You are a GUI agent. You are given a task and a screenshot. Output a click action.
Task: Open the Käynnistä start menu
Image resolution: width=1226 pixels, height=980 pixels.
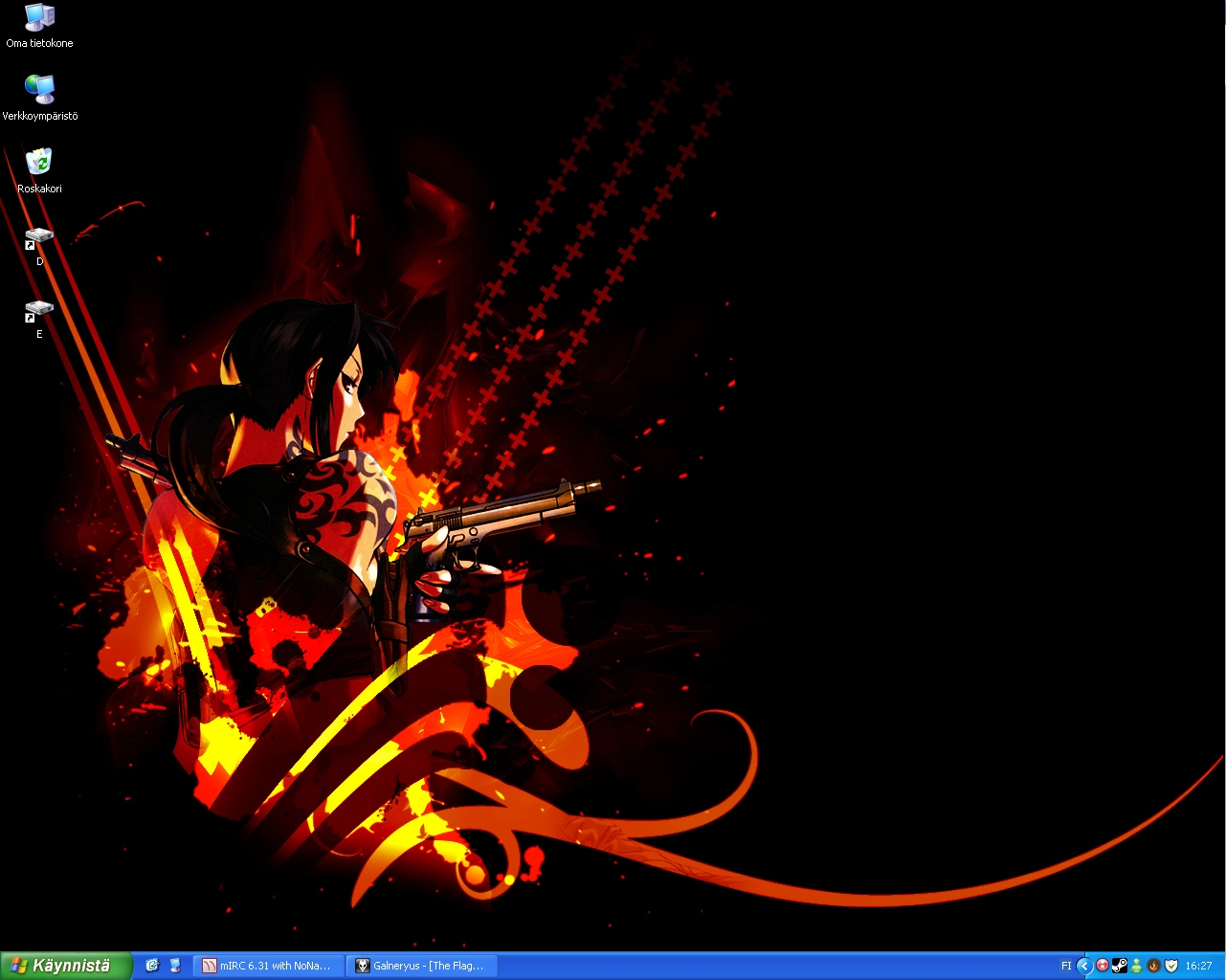[65, 966]
